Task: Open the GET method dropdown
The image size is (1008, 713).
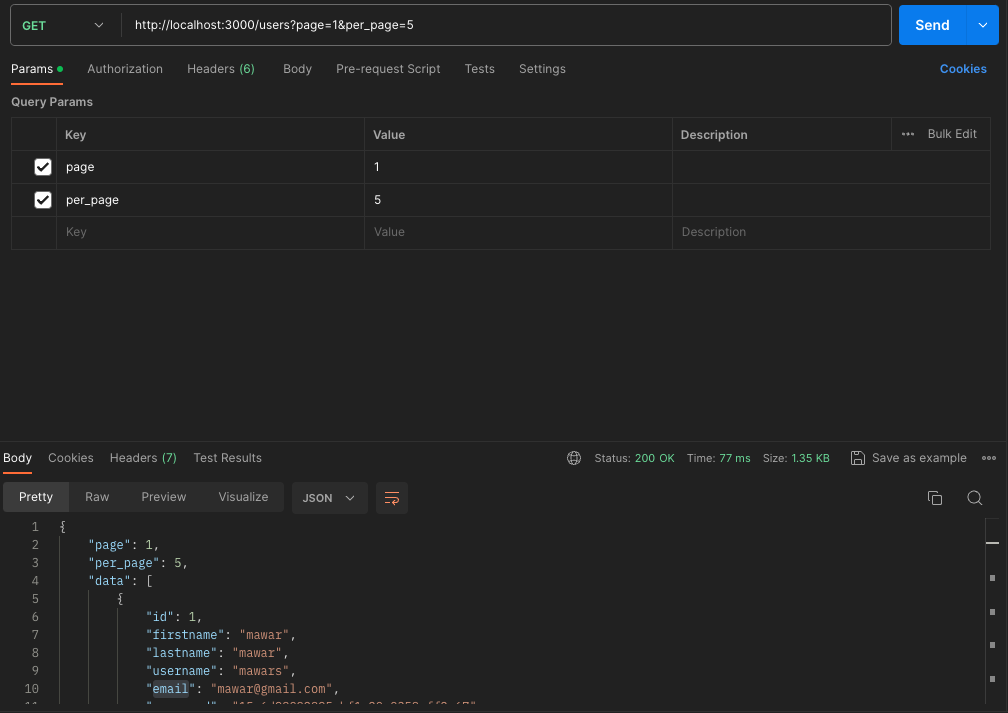Action: coord(62,25)
